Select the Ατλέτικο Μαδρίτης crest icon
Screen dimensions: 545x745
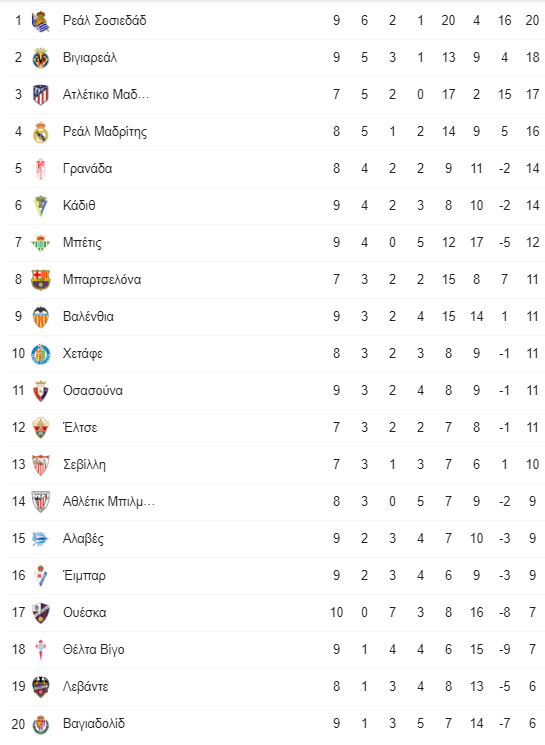pos(40,95)
